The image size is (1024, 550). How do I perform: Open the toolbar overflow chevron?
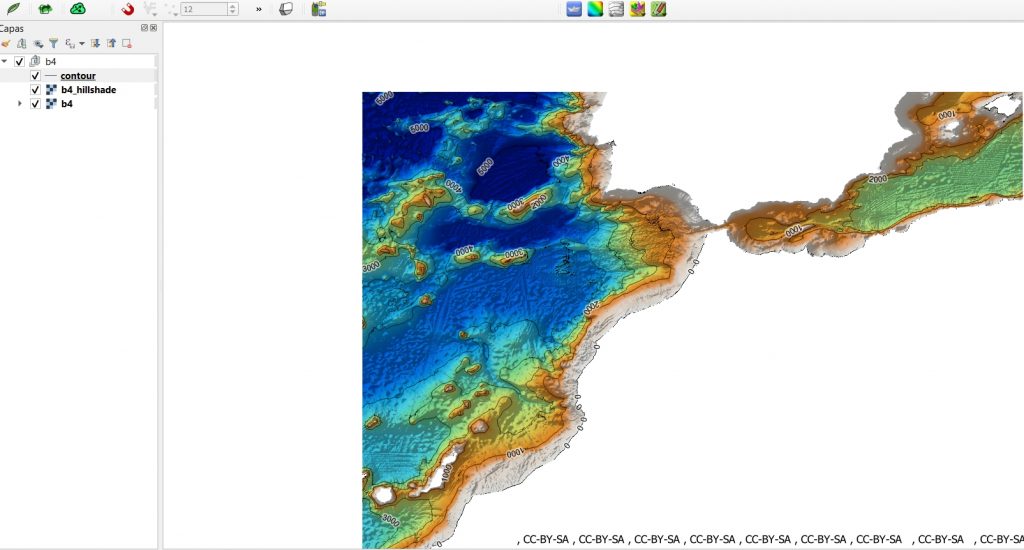point(259,9)
